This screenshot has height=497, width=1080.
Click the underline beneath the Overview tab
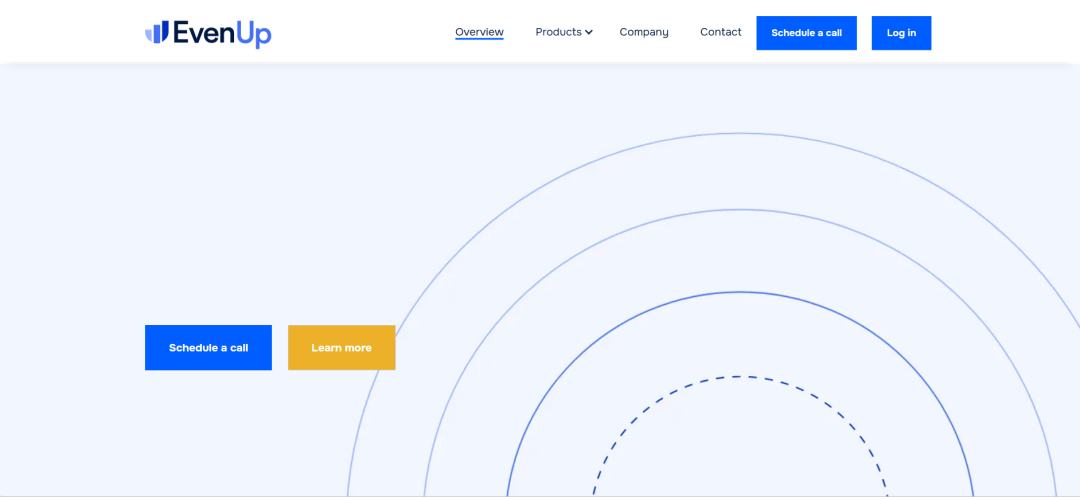(x=479, y=40)
